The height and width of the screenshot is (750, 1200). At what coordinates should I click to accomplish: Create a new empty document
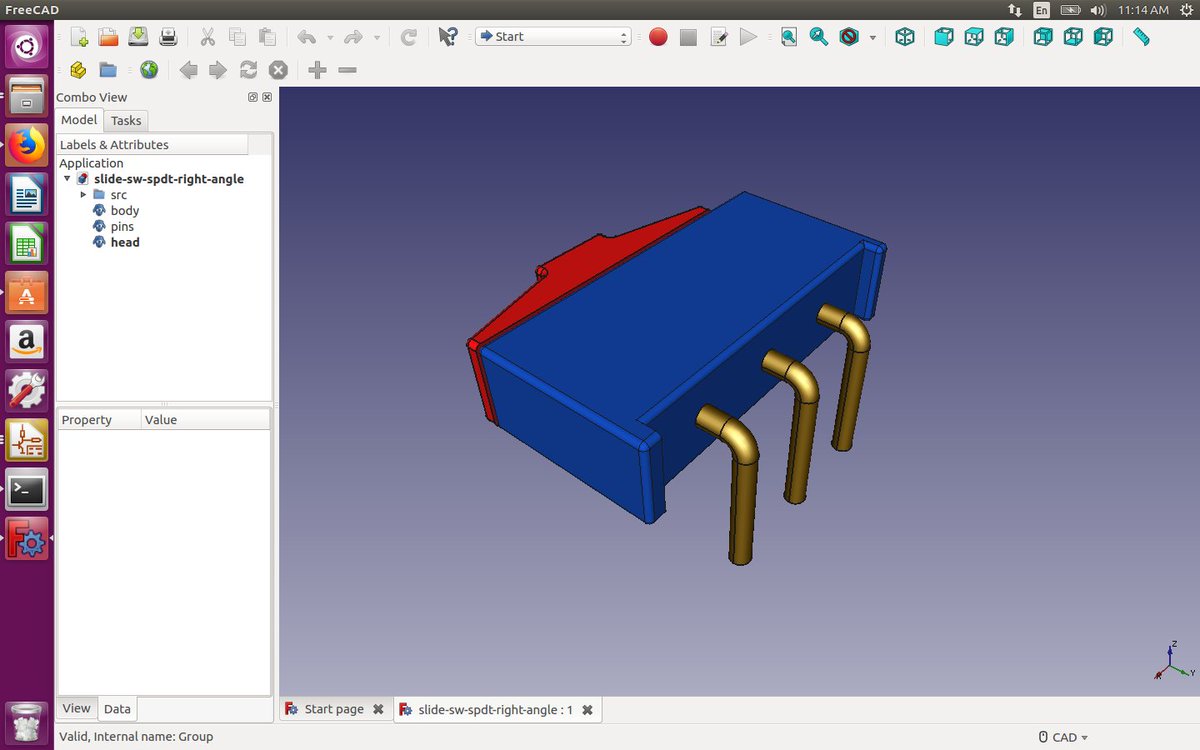pos(79,37)
